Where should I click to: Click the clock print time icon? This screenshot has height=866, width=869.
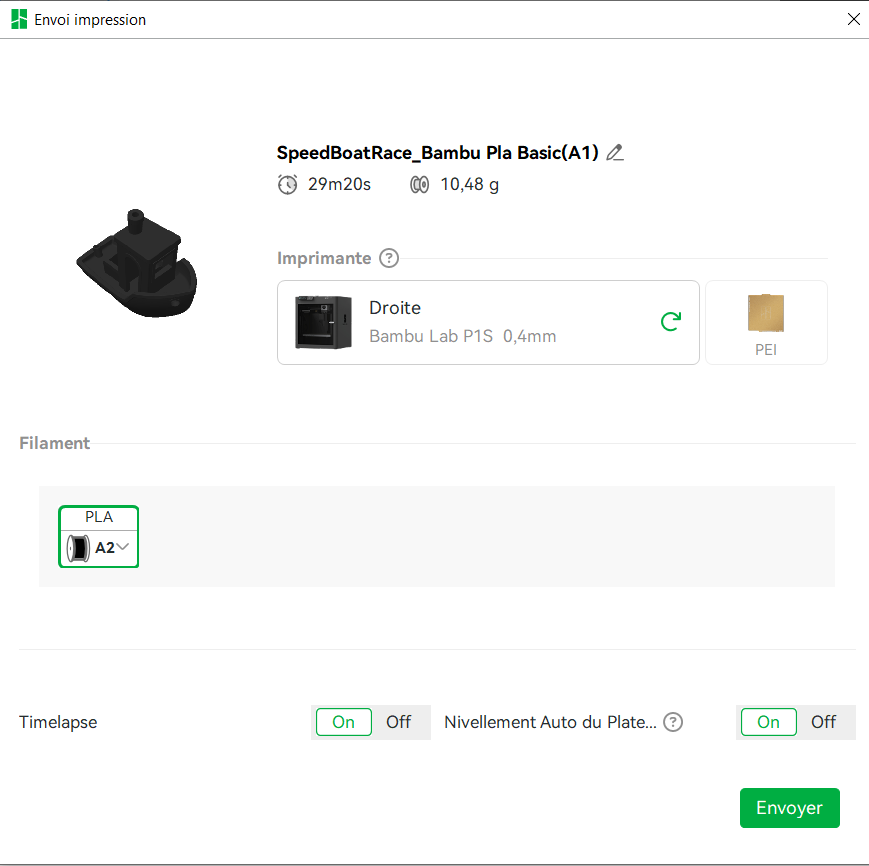point(288,184)
